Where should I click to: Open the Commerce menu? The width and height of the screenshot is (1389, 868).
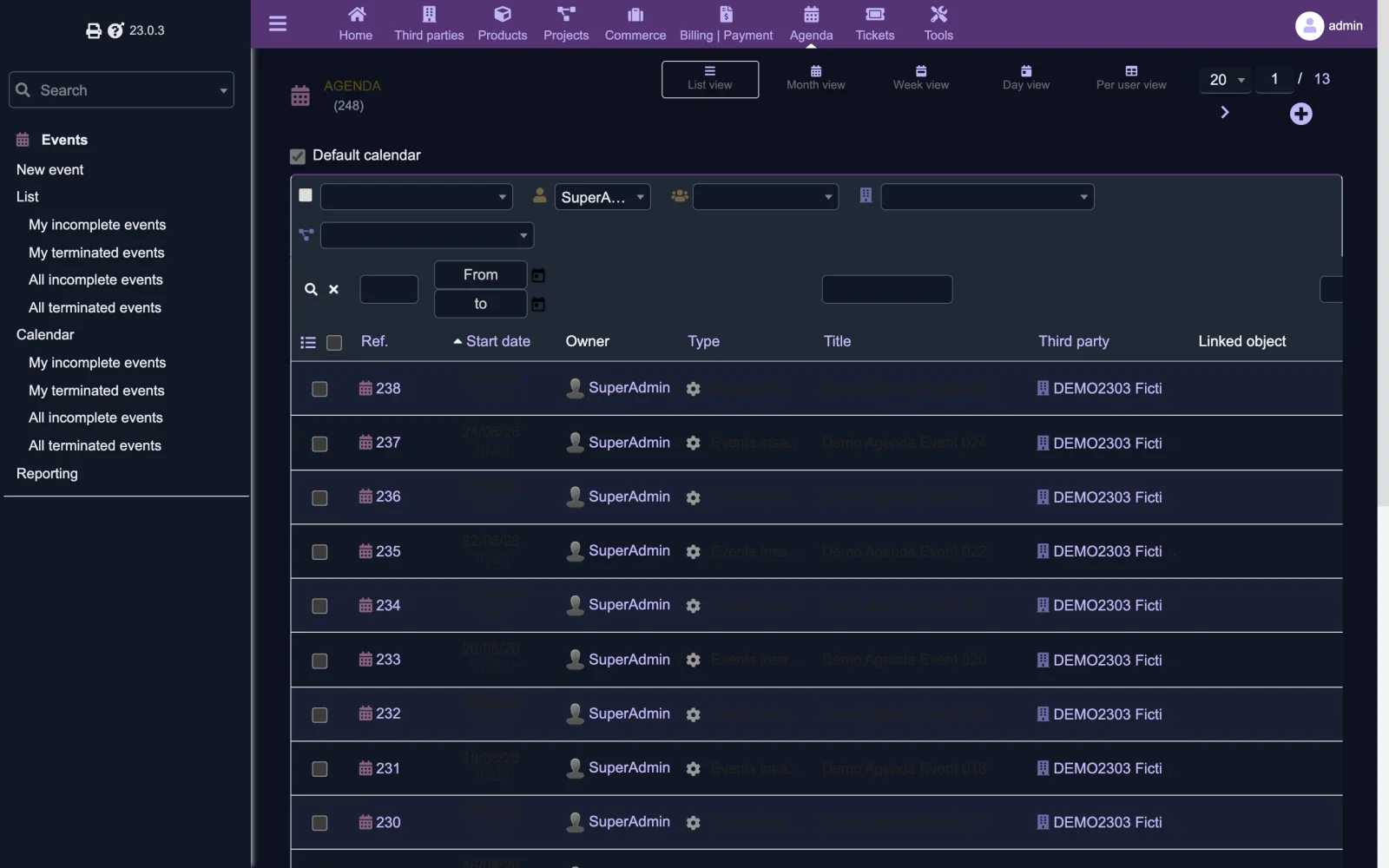coord(635,24)
